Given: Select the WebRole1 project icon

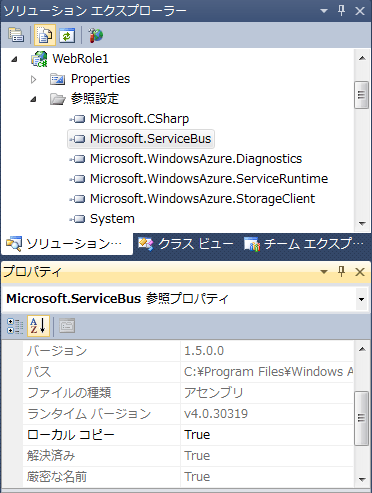Looking at the screenshot, I should 39,59.
